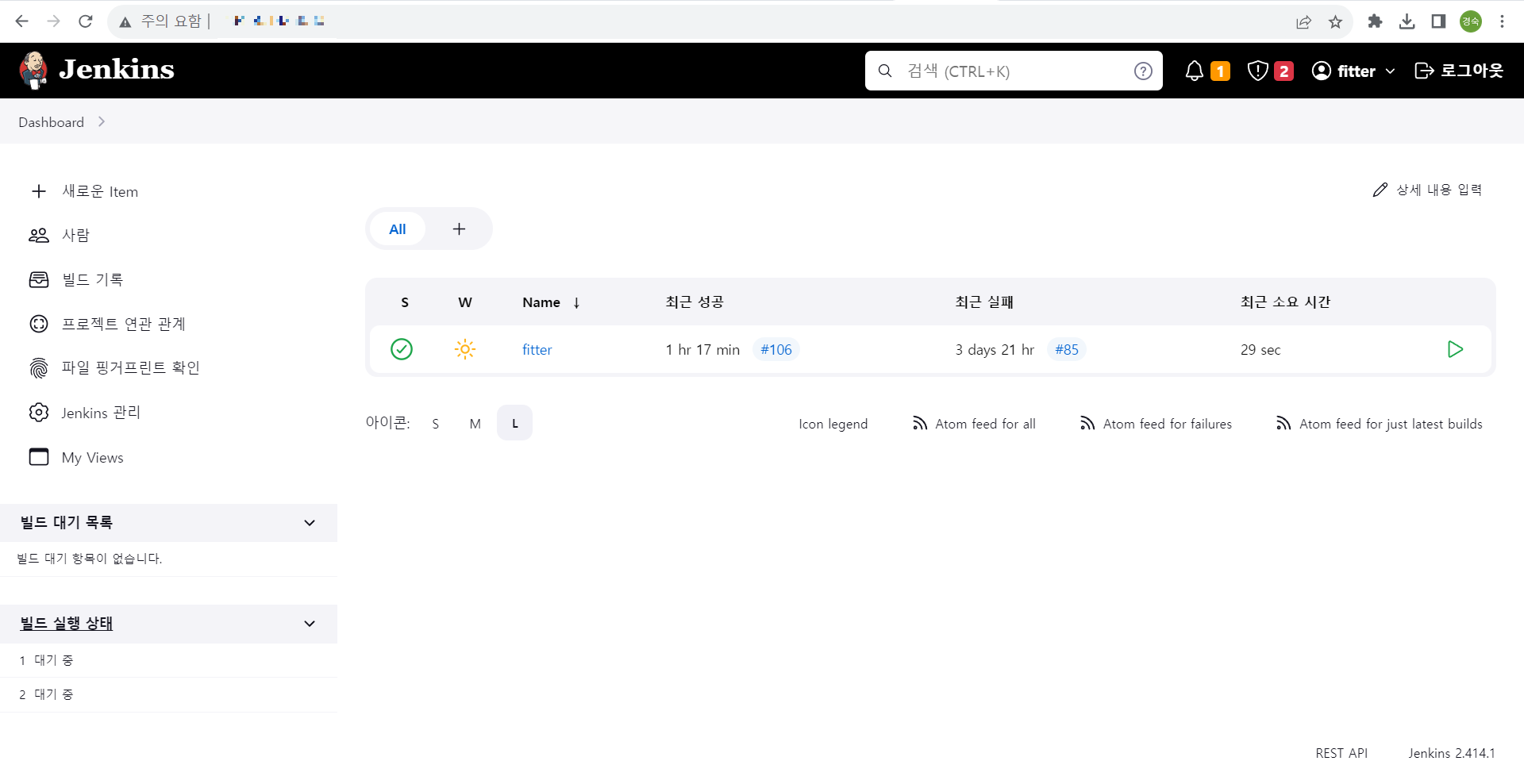Open browser extensions puzzle icon
This screenshot has width=1524, height=784.
(1376, 21)
